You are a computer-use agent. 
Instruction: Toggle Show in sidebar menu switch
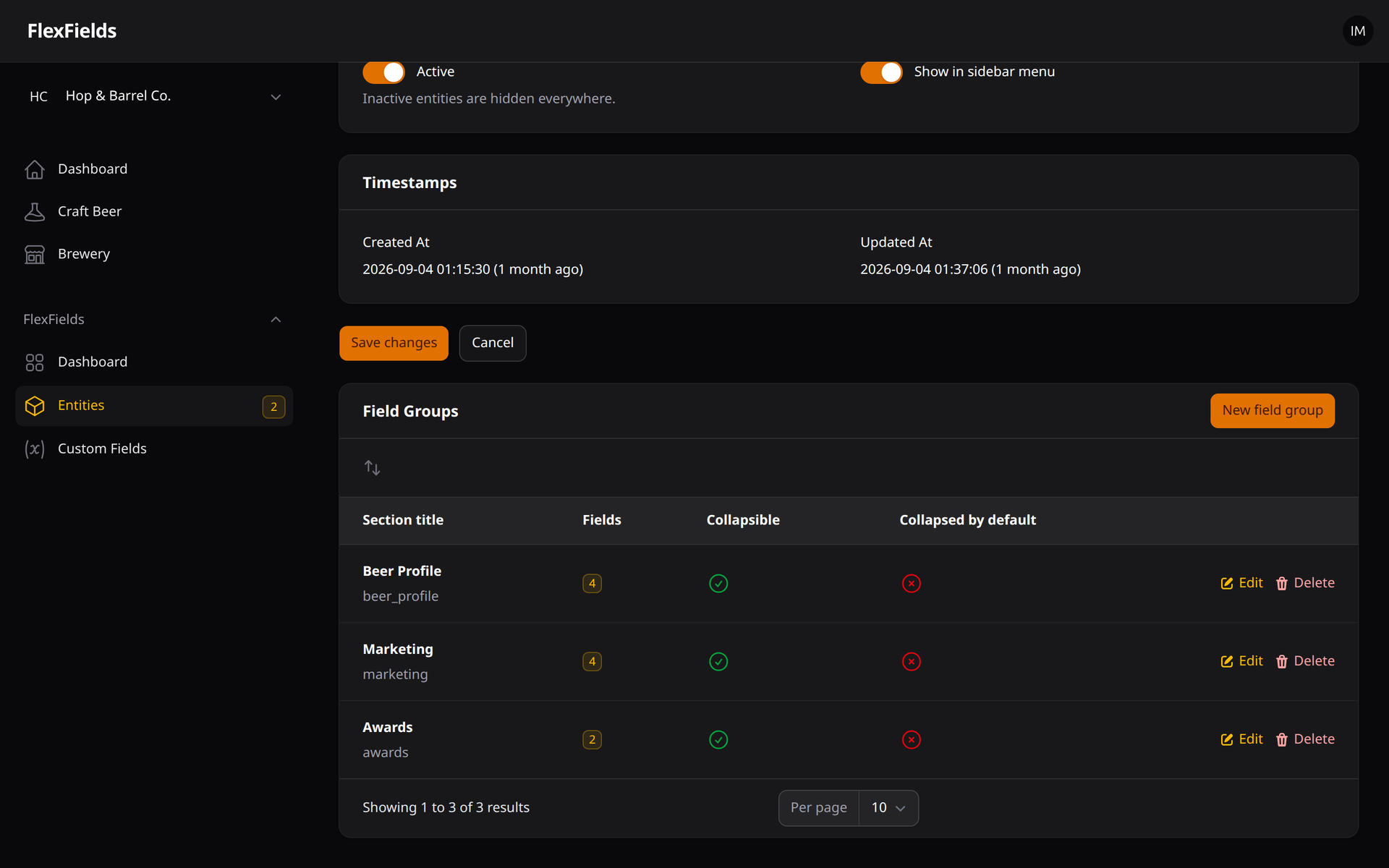(x=881, y=72)
